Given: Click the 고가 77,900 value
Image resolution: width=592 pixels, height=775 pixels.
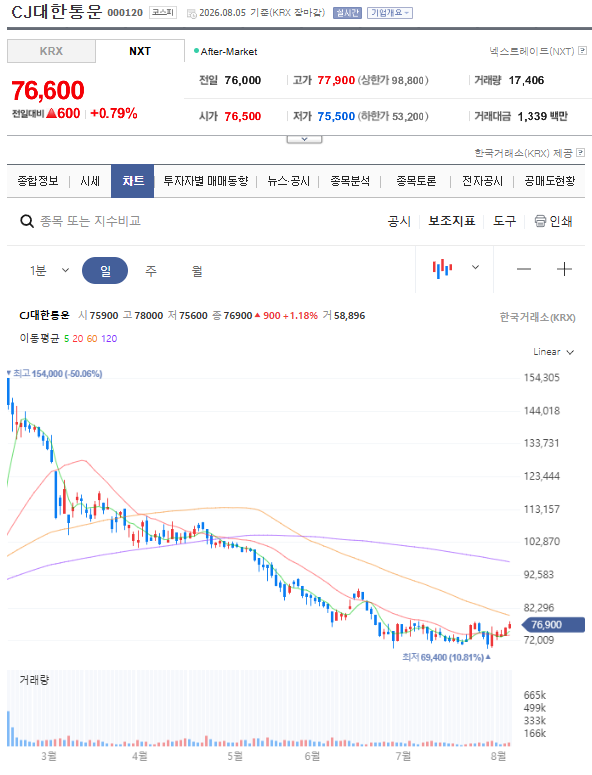Looking at the screenshot, I should [336, 80].
